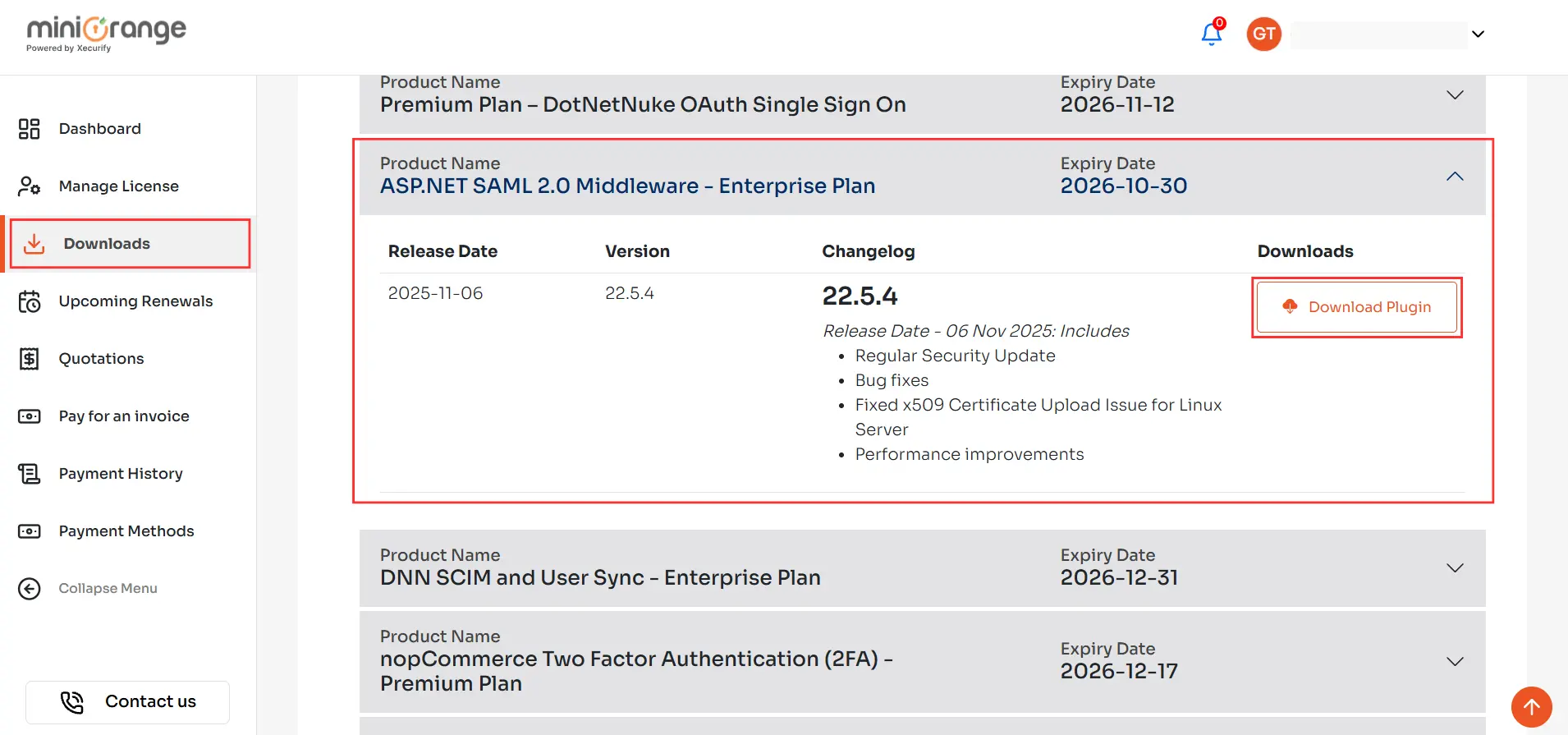Open Pay for an invoice

(x=124, y=416)
